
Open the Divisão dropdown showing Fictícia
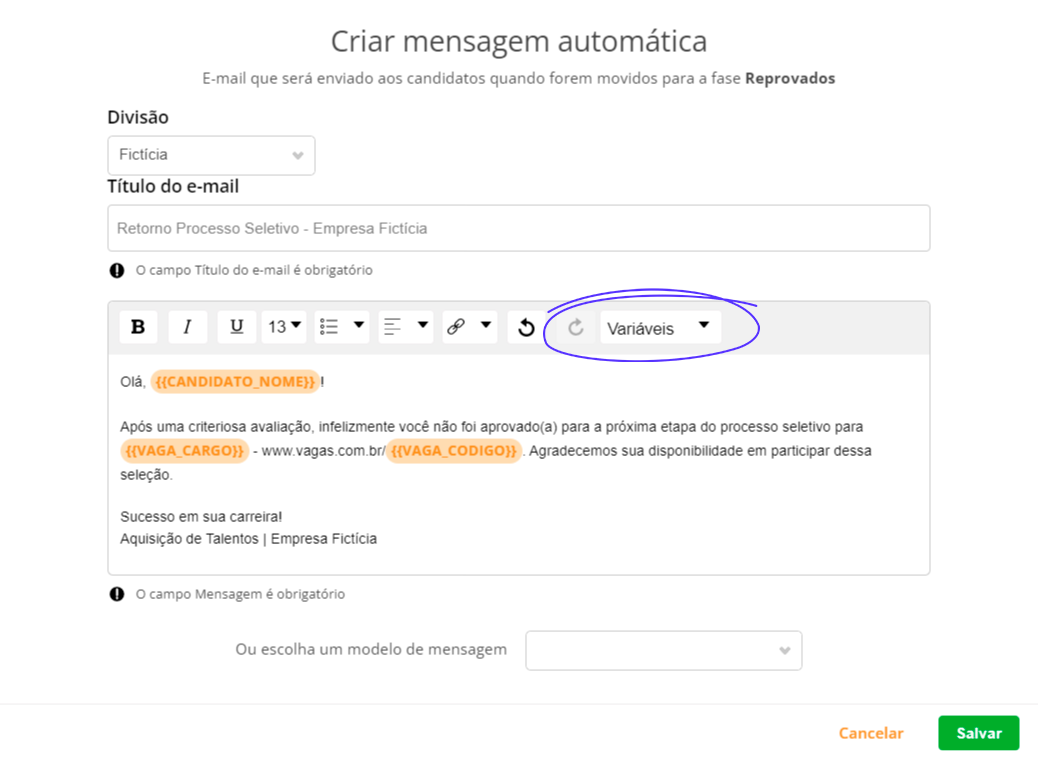click(211, 156)
